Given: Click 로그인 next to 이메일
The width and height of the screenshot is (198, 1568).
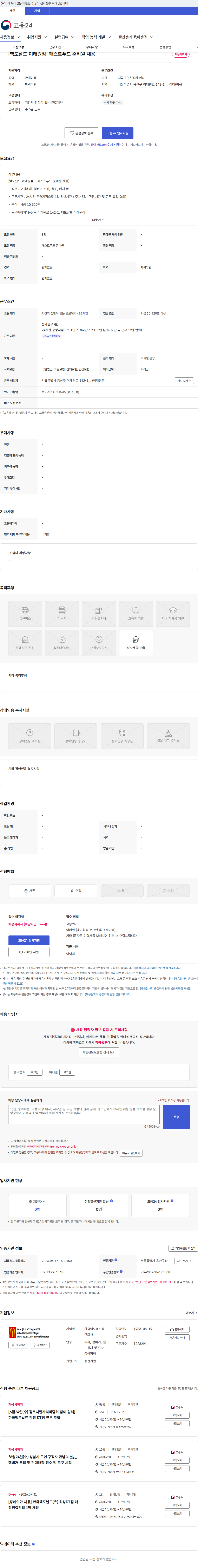Looking at the screenshot, I should 67,1073.
